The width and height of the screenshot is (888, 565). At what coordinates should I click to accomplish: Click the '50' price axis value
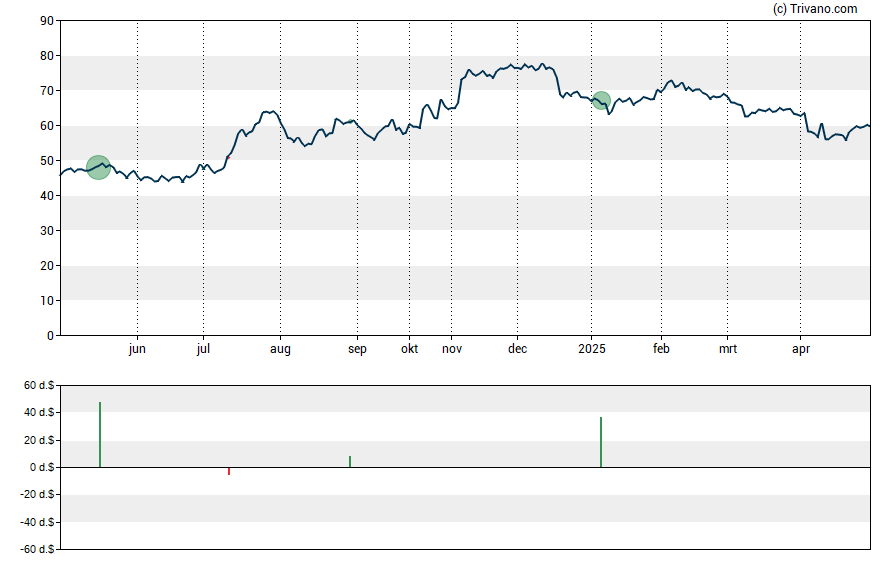tap(46, 161)
